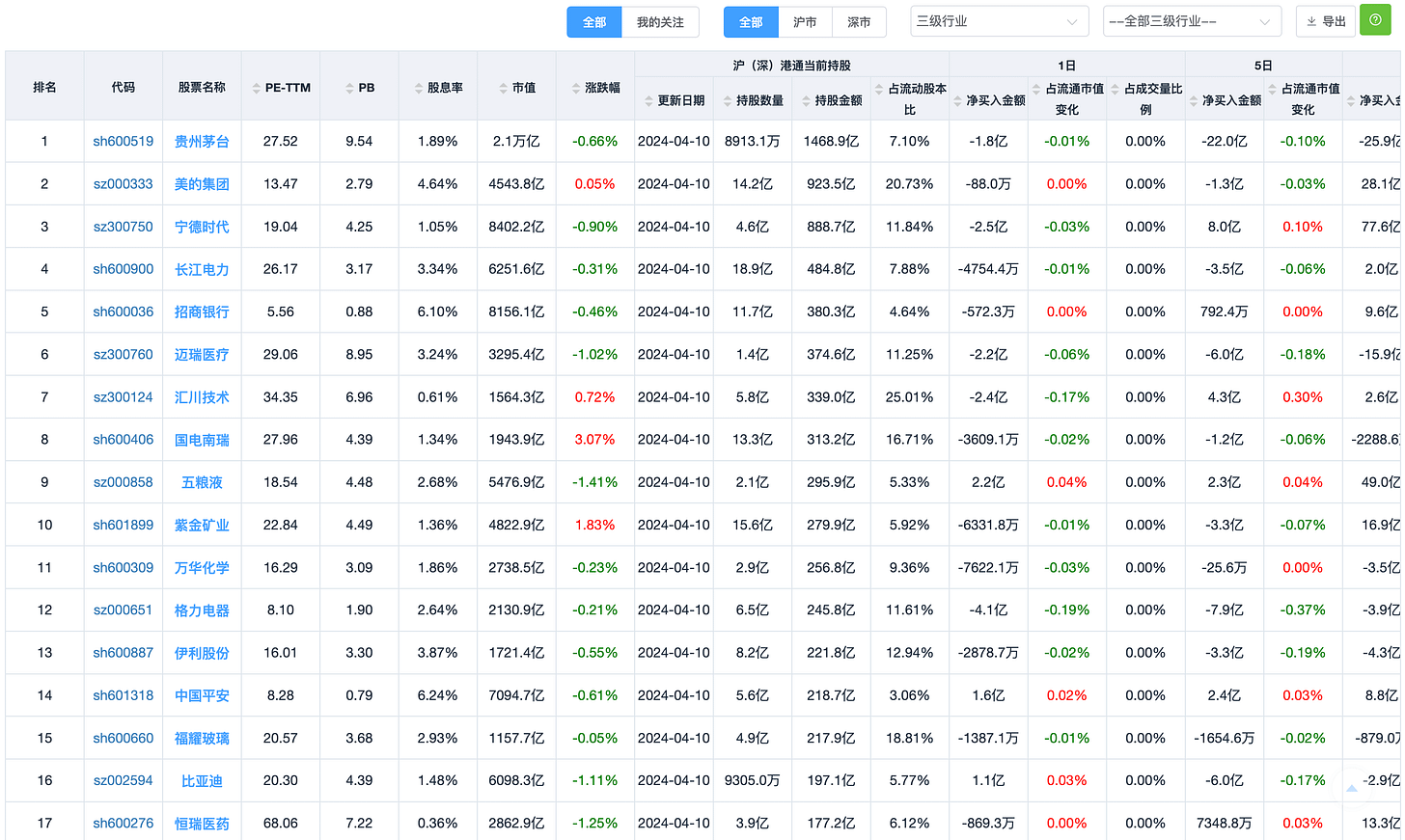Sort by 更新日期 column sort icon
The image size is (1405, 840).
point(649,100)
